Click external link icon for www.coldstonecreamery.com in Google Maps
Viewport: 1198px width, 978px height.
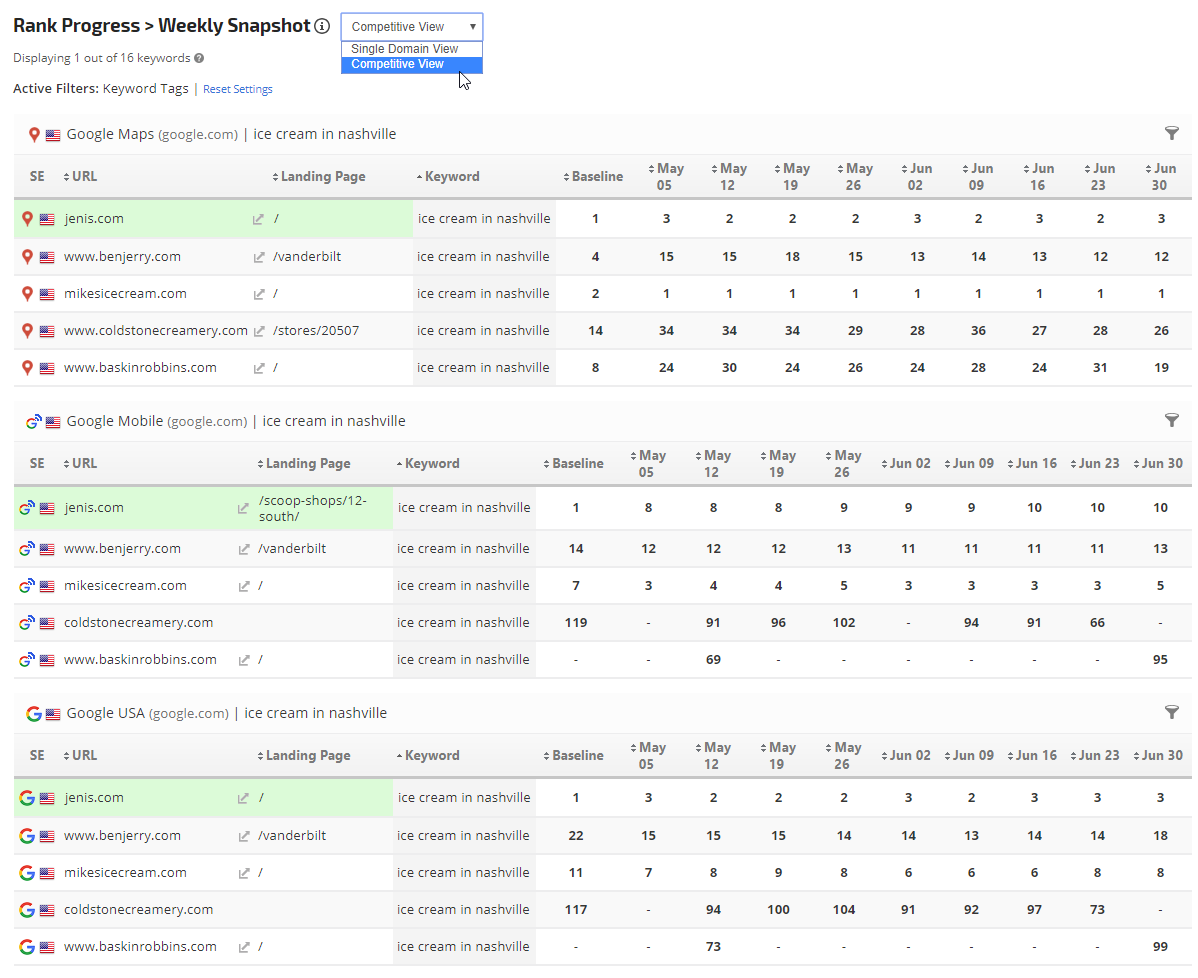[x=259, y=331]
